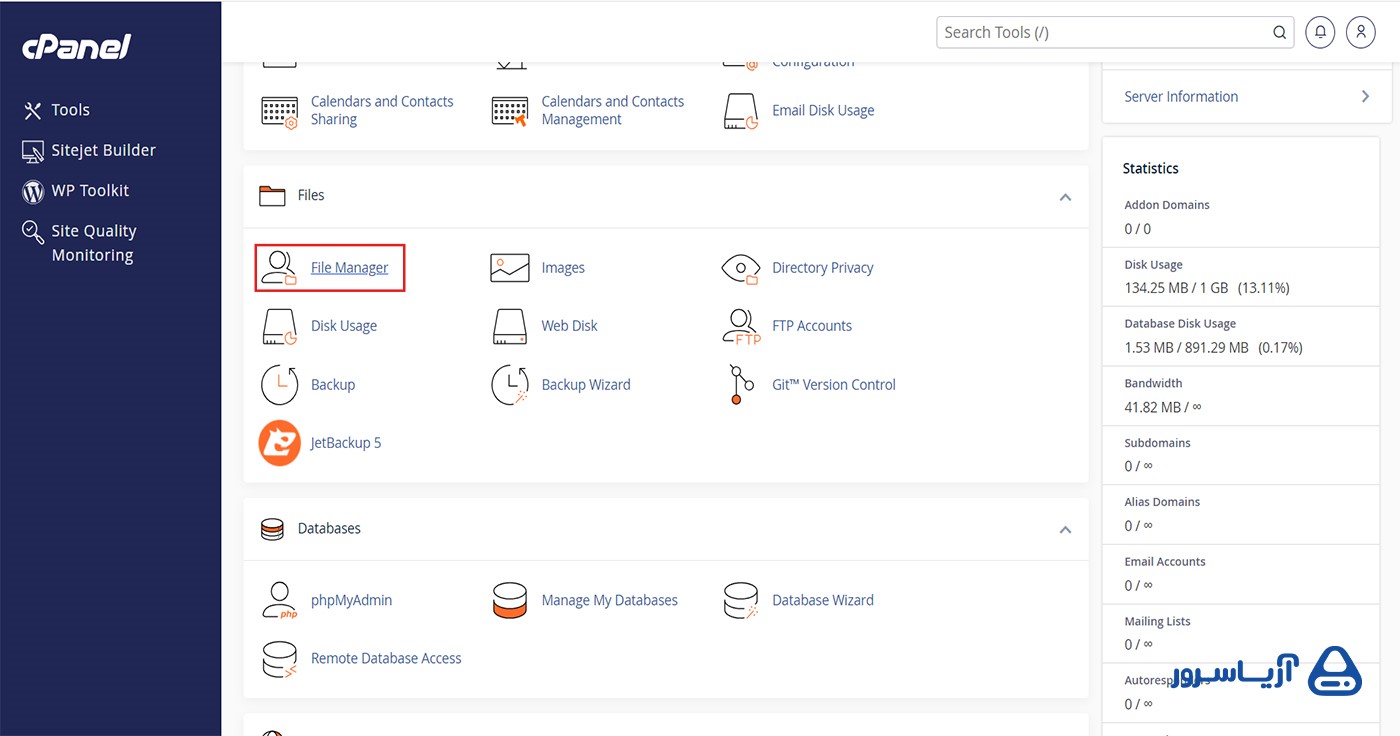Click the Mailing Lists statistic label
The width and height of the screenshot is (1400, 736).
pyautogui.click(x=1157, y=621)
